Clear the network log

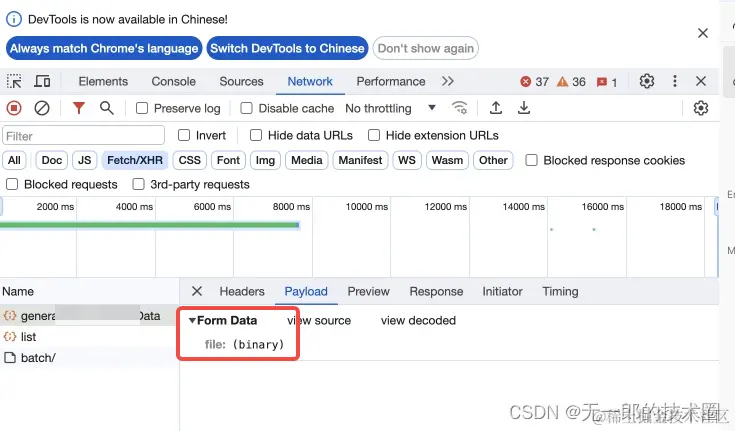tap(42, 108)
